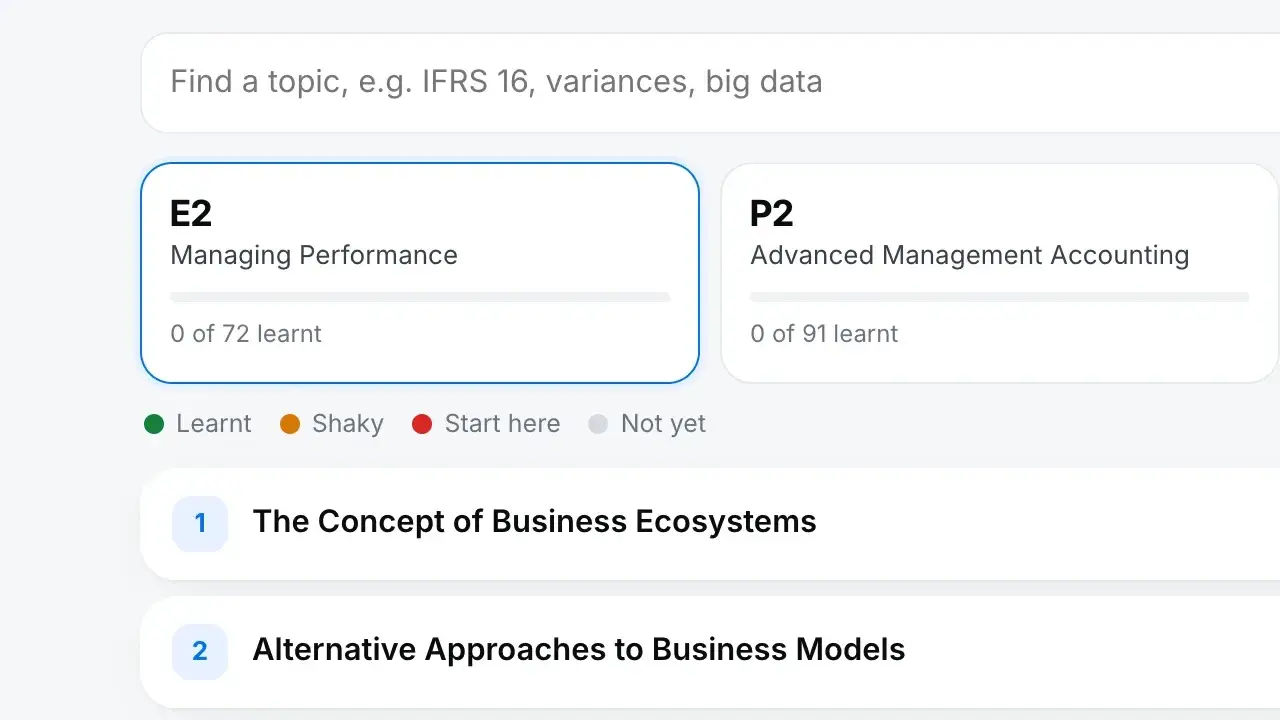The height and width of the screenshot is (720, 1280).
Task: Click the number 1 section badge
Action: click(x=200, y=523)
